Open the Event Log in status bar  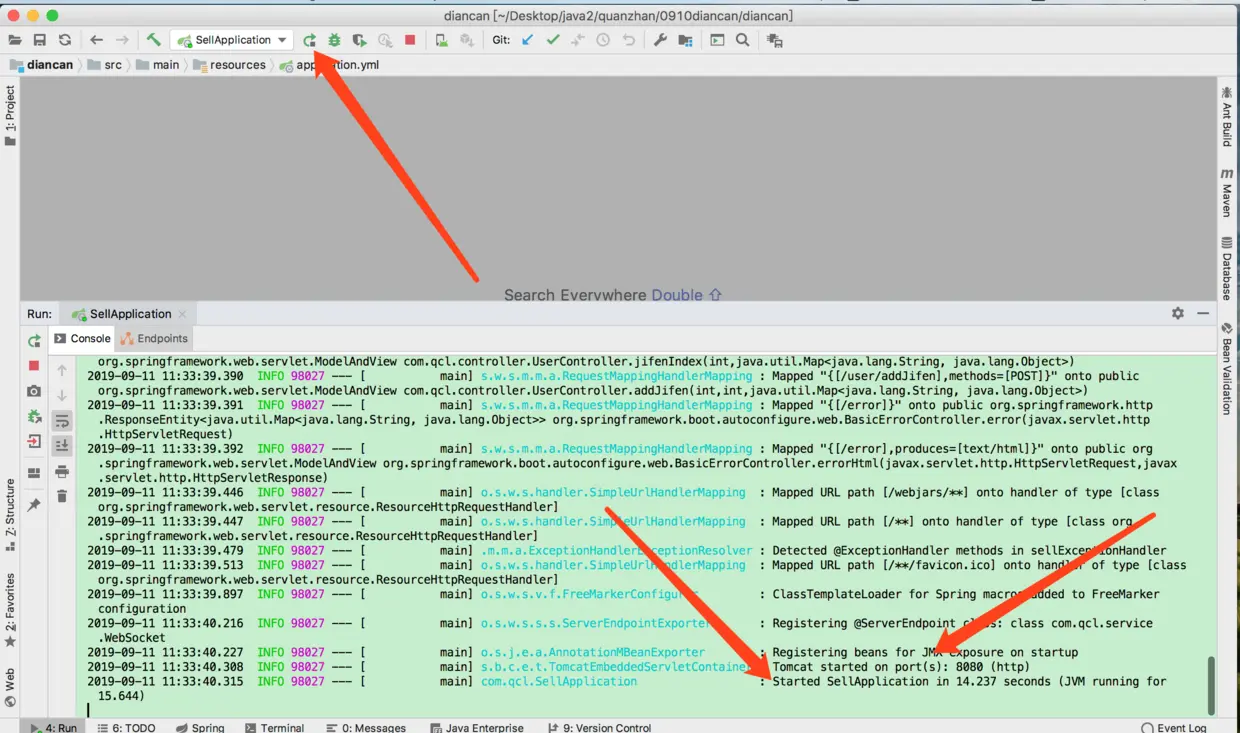pyautogui.click(x=1173, y=727)
